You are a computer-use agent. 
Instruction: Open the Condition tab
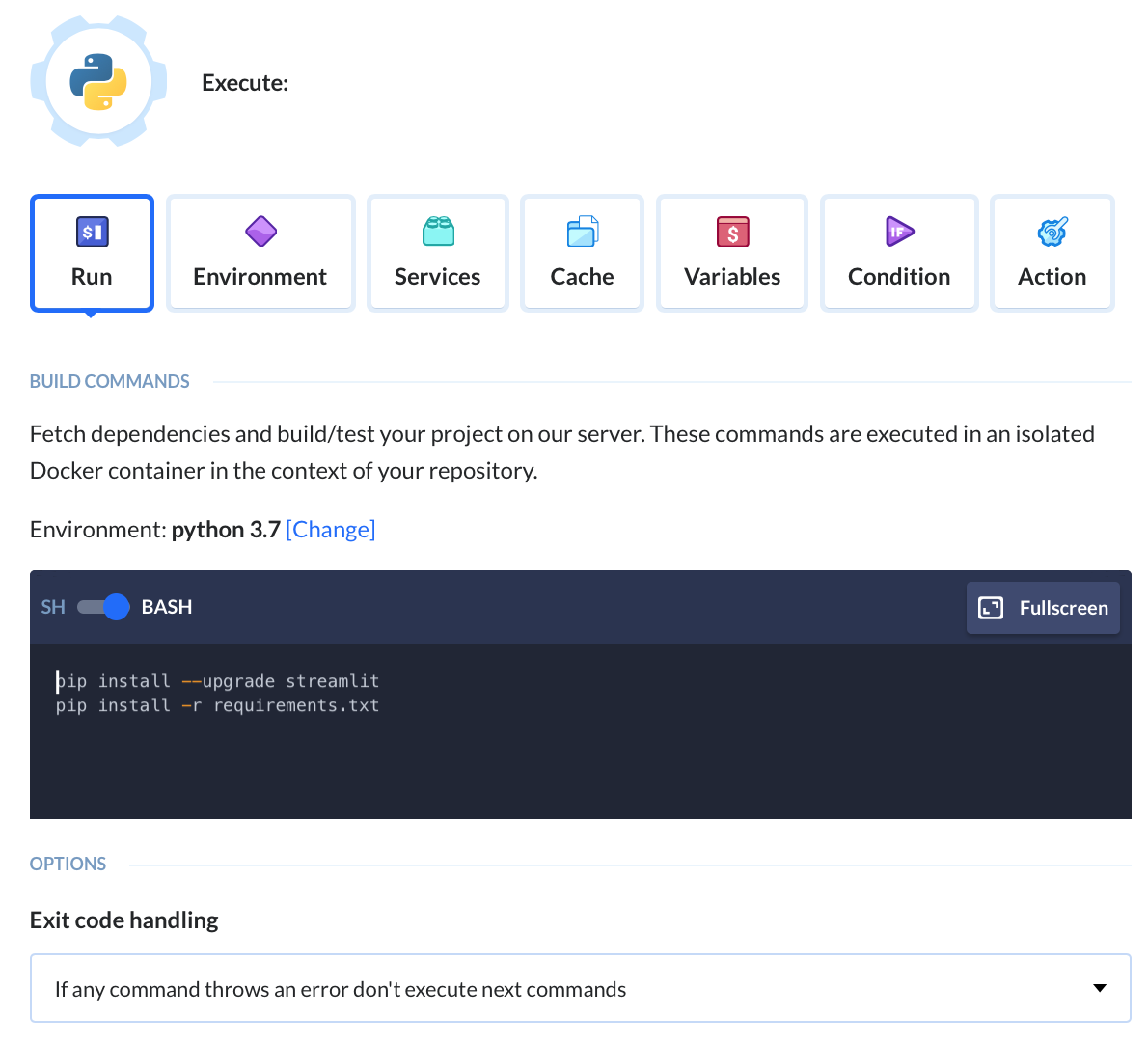click(x=899, y=254)
